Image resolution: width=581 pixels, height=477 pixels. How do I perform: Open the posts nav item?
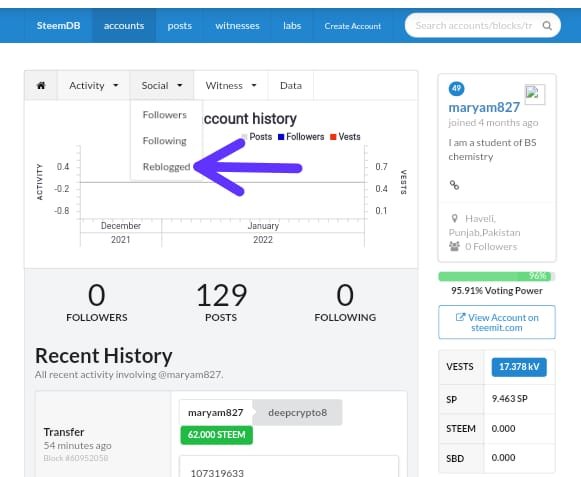(179, 26)
